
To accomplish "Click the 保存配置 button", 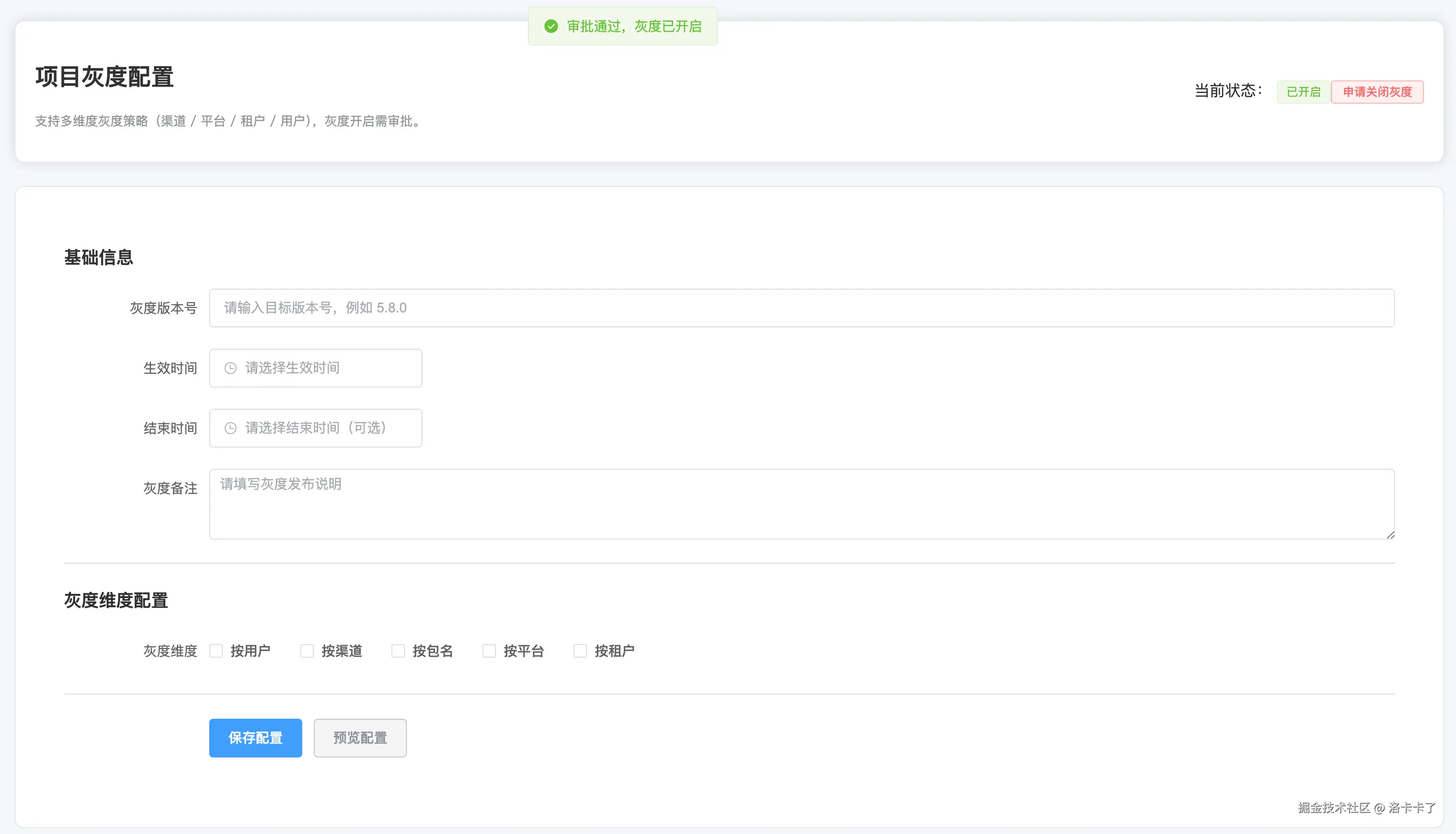I will point(255,738).
